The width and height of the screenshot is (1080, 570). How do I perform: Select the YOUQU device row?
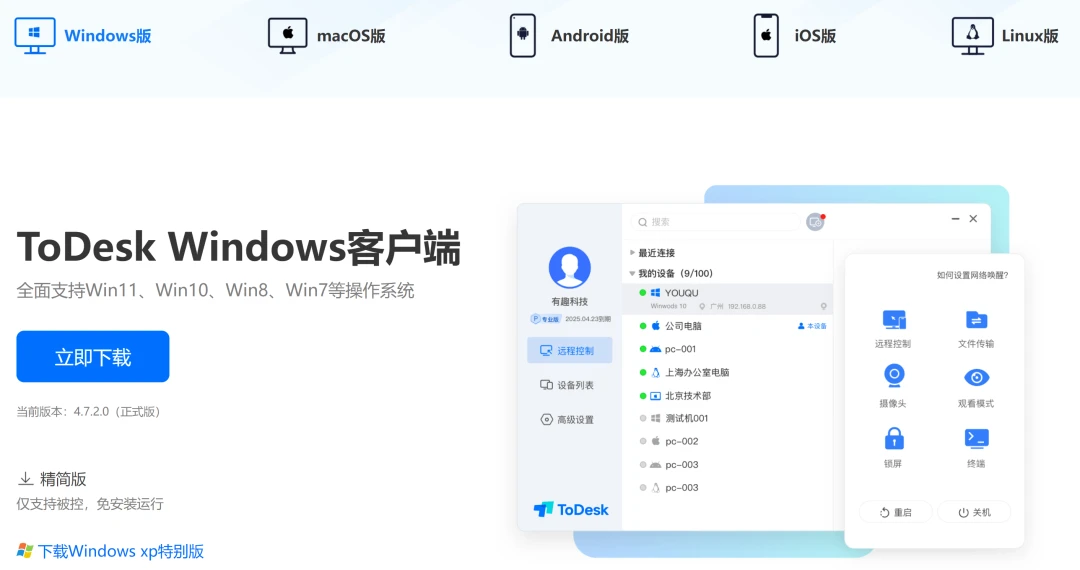click(727, 299)
